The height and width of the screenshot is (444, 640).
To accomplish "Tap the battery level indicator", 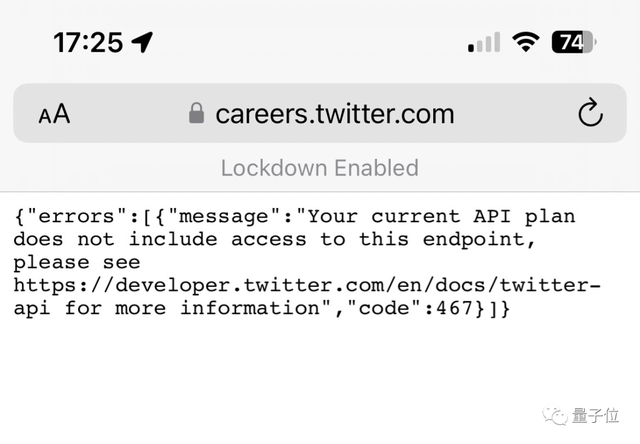I will tap(572, 42).
